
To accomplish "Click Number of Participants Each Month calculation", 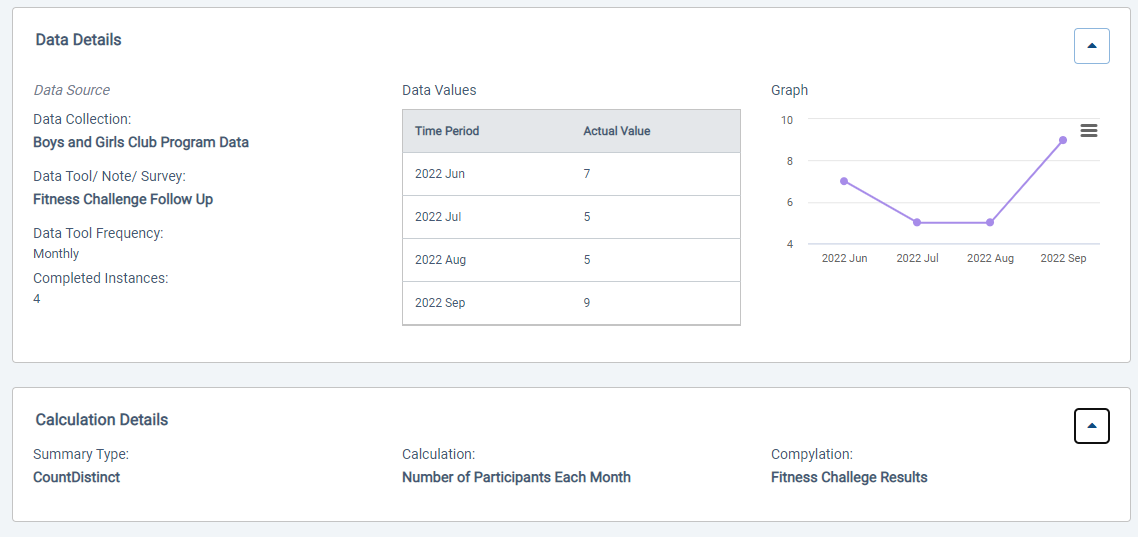I will [516, 477].
